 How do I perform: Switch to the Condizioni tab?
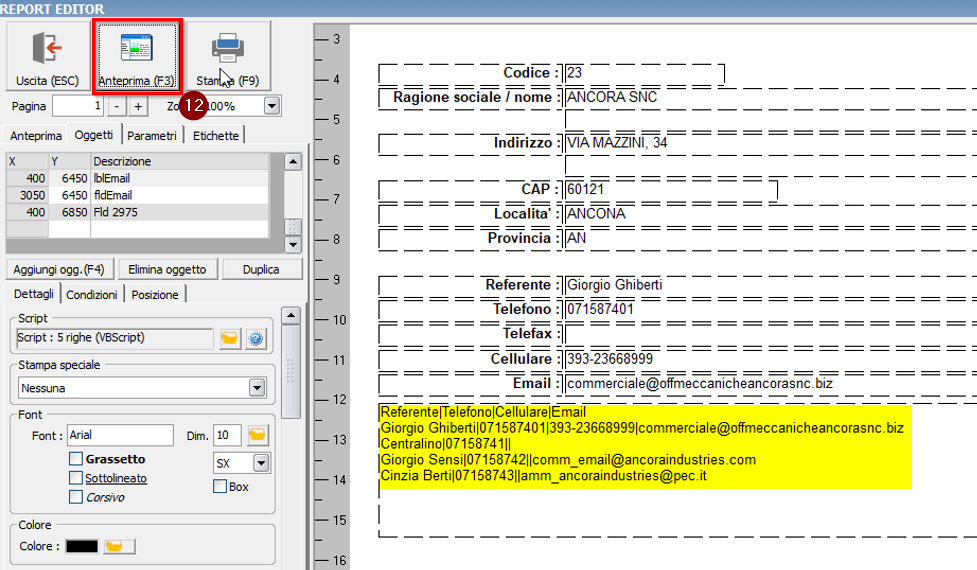click(x=92, y=295)
